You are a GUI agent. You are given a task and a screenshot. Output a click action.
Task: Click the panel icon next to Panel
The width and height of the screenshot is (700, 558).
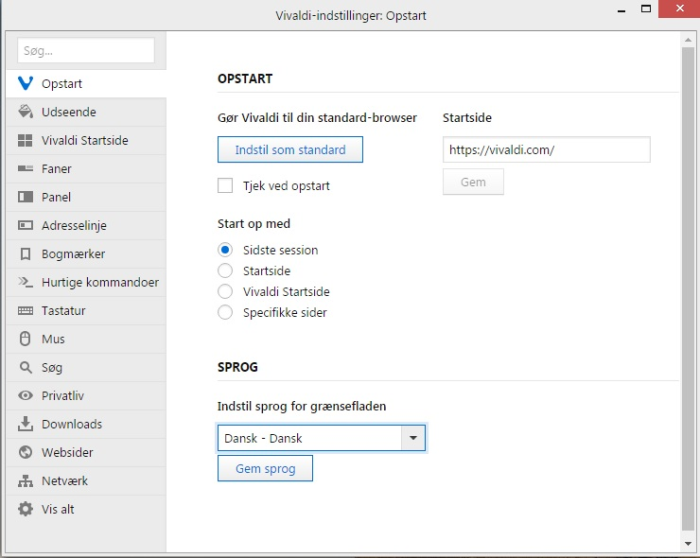(25, 197)
